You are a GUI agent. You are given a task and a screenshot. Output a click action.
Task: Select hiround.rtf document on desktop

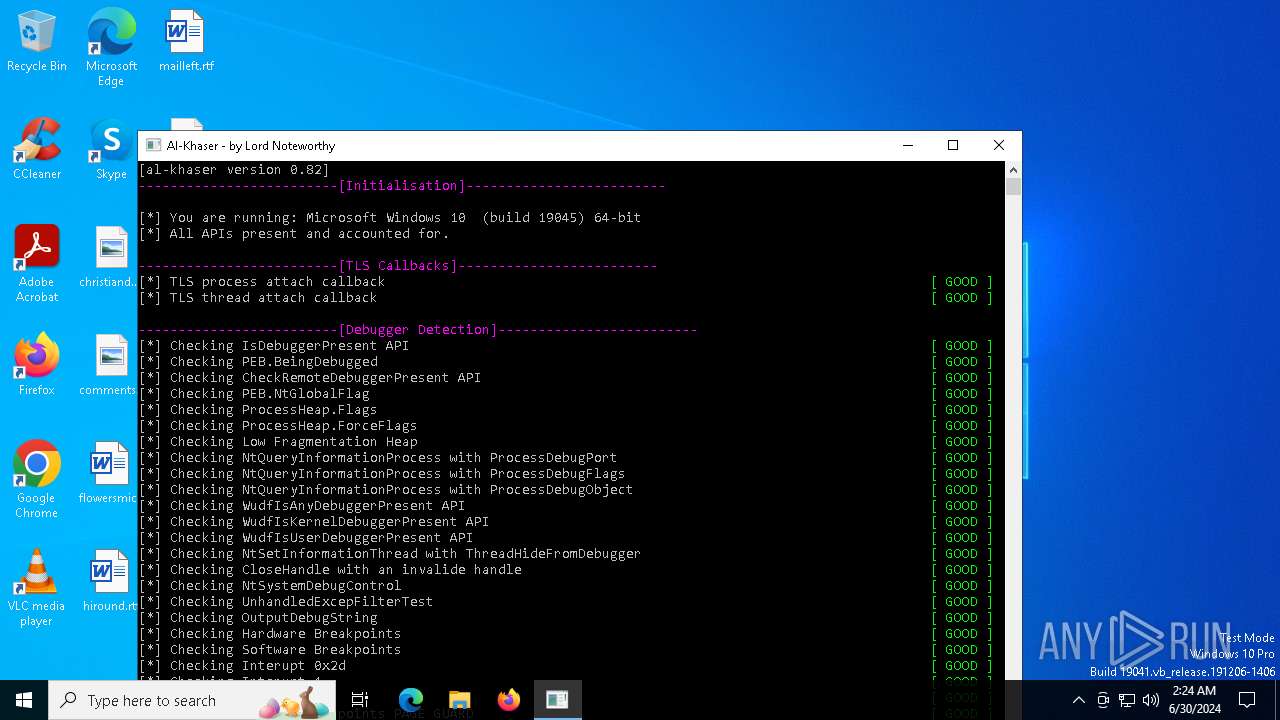click(111, 582)
